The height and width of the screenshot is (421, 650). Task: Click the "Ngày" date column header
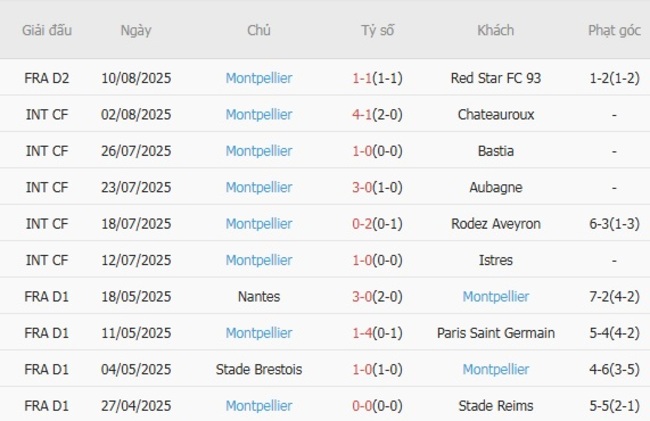click(x=136, y=30)
